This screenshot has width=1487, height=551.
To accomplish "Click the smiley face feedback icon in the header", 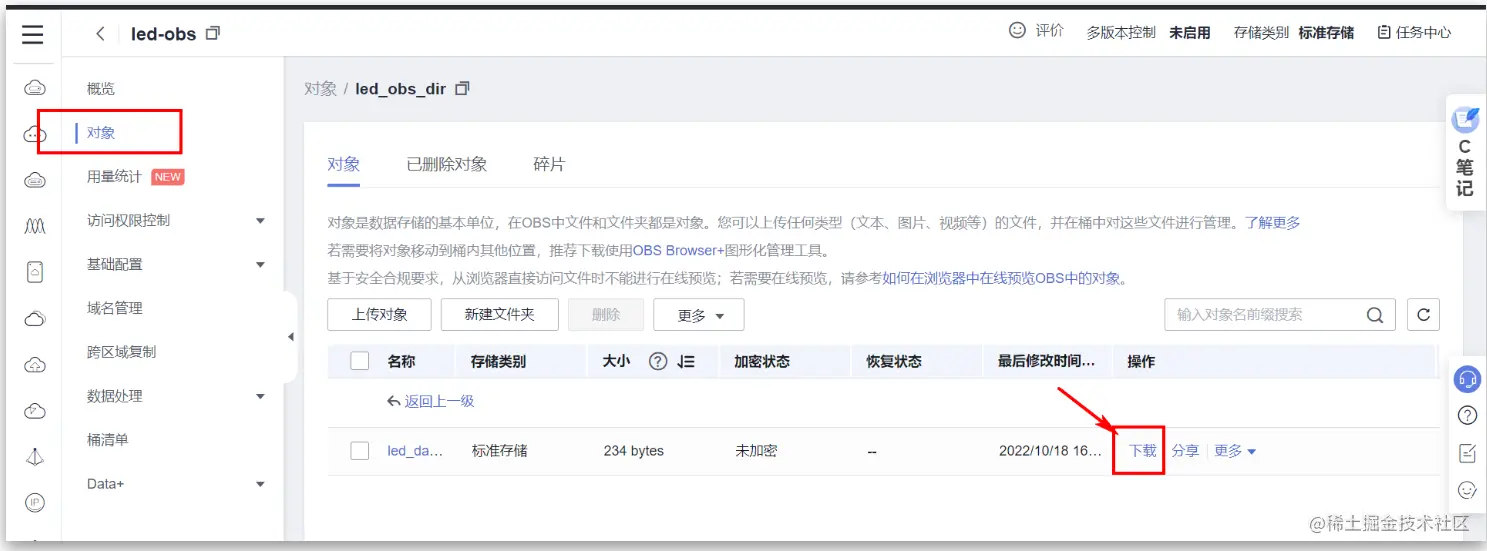I will 1018,31.
